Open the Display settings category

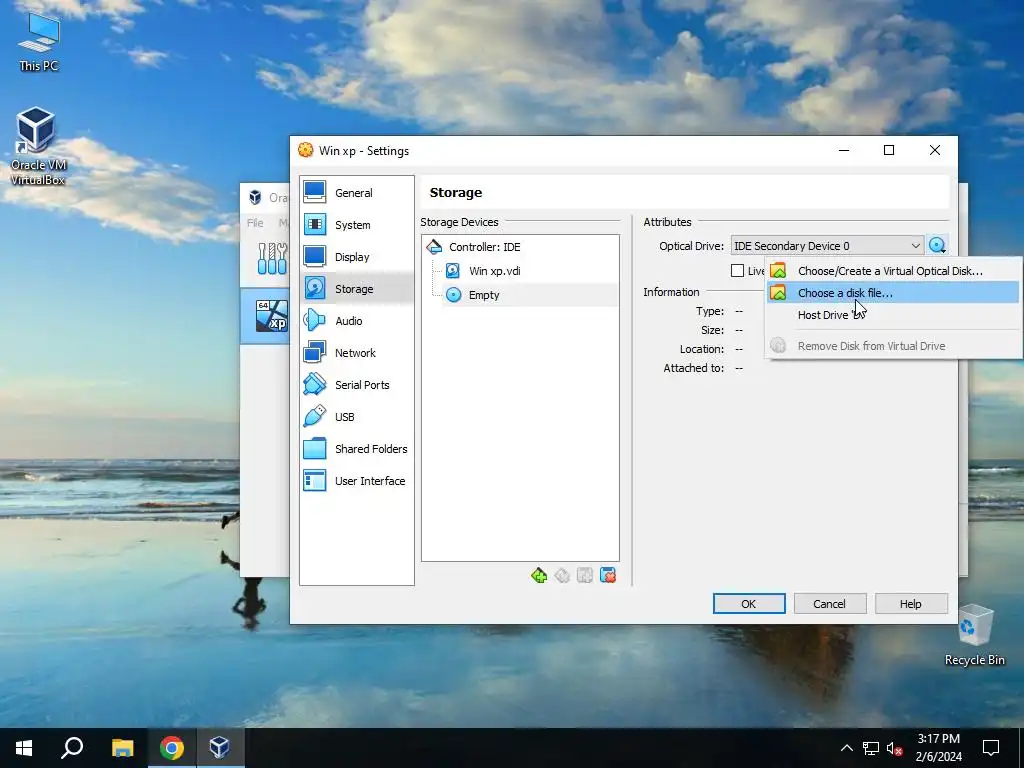357,257
